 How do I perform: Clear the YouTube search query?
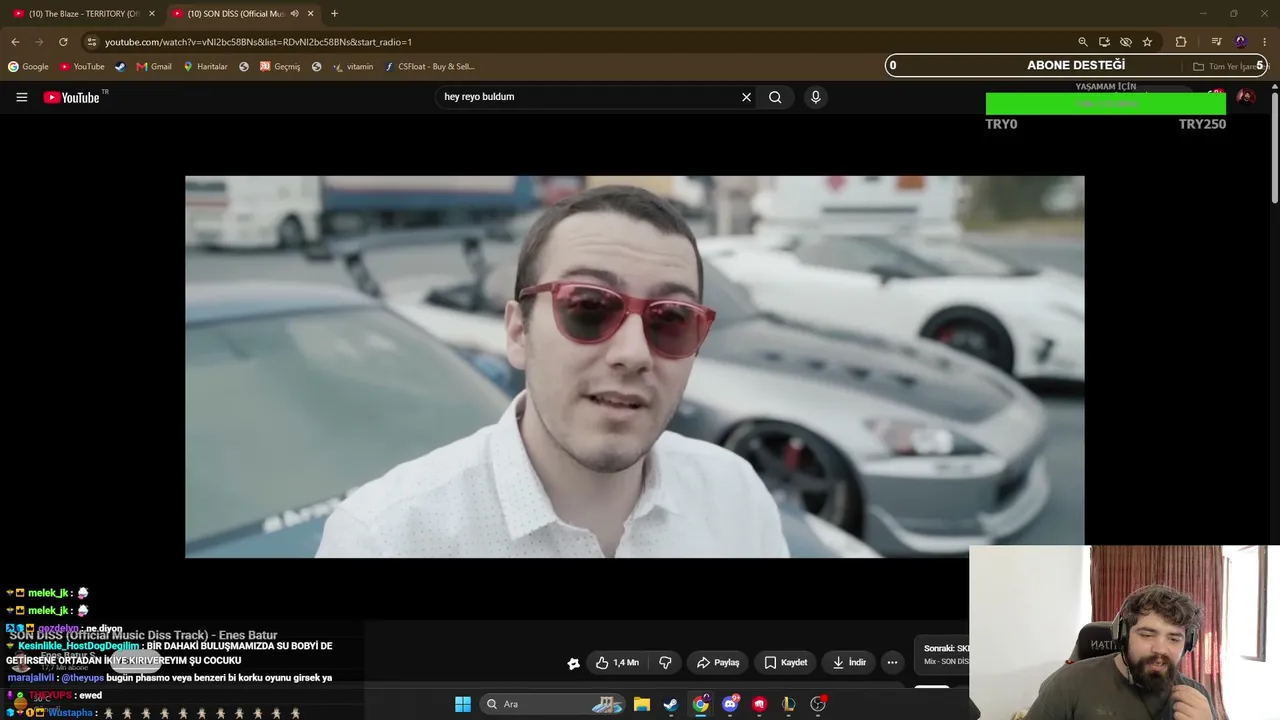(x=746, y=97)
